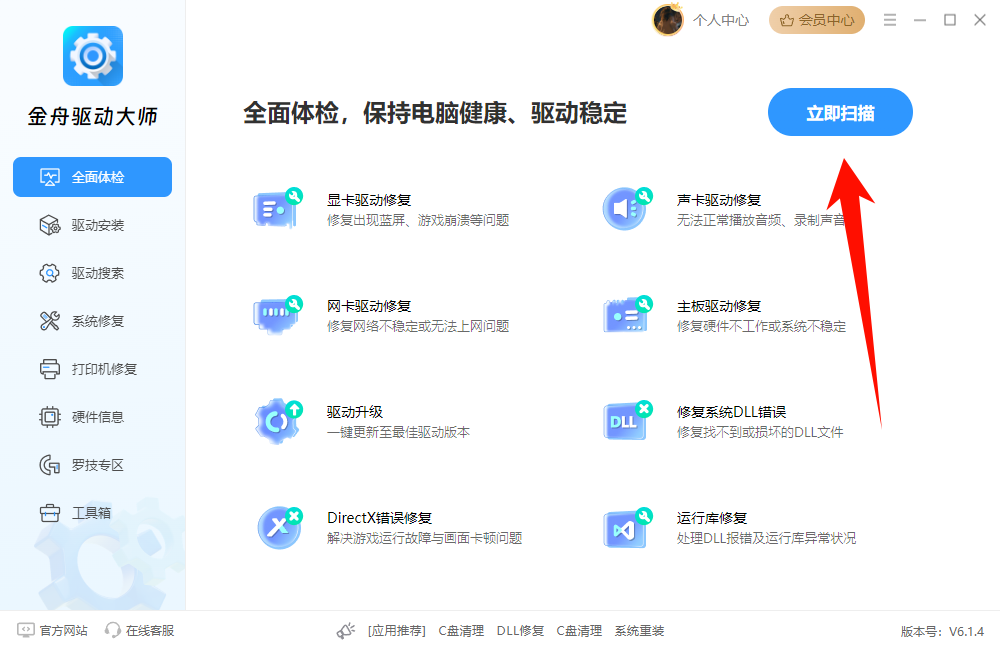Viewport: 1000px width, 650px height.
Task: Click 修复出现蓝屏、游戏崩溃等问题 description
Action: [x=418, y=220]
